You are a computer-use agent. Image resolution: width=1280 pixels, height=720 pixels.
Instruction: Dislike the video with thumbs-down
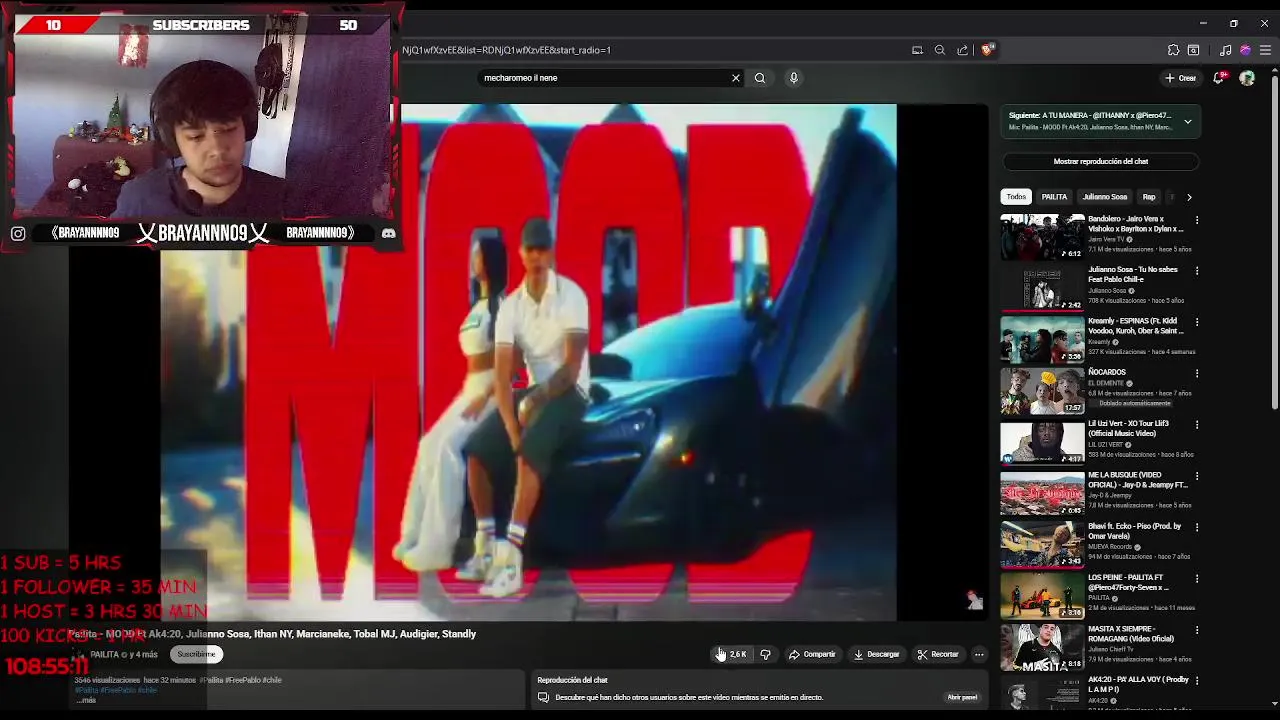point(766,654)
